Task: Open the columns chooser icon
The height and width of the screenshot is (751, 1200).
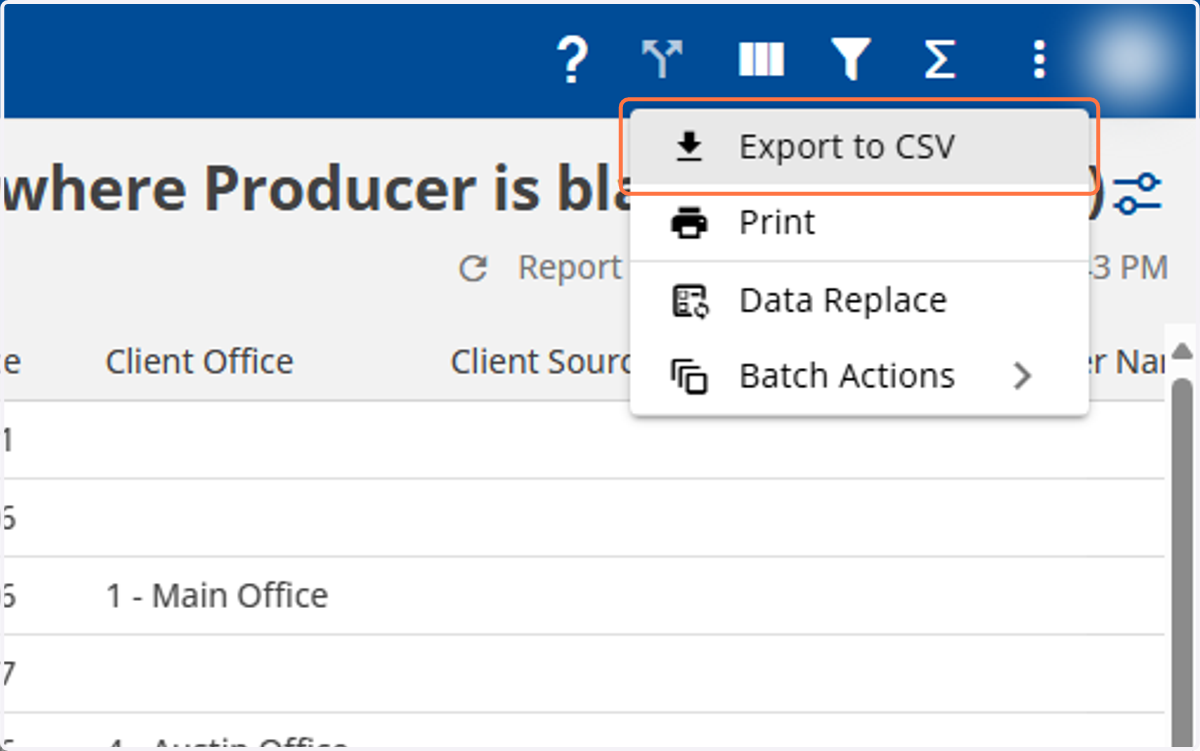Action: 761,60
